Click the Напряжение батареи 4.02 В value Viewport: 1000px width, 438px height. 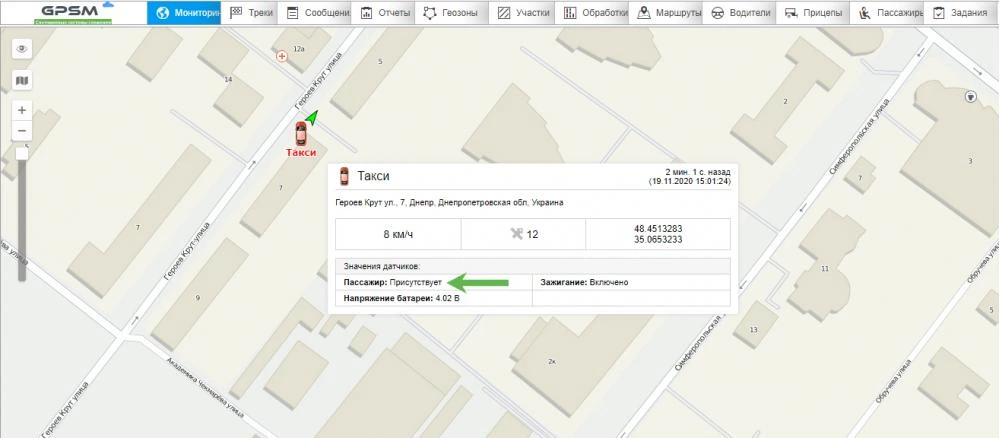(x=401, y=298)
